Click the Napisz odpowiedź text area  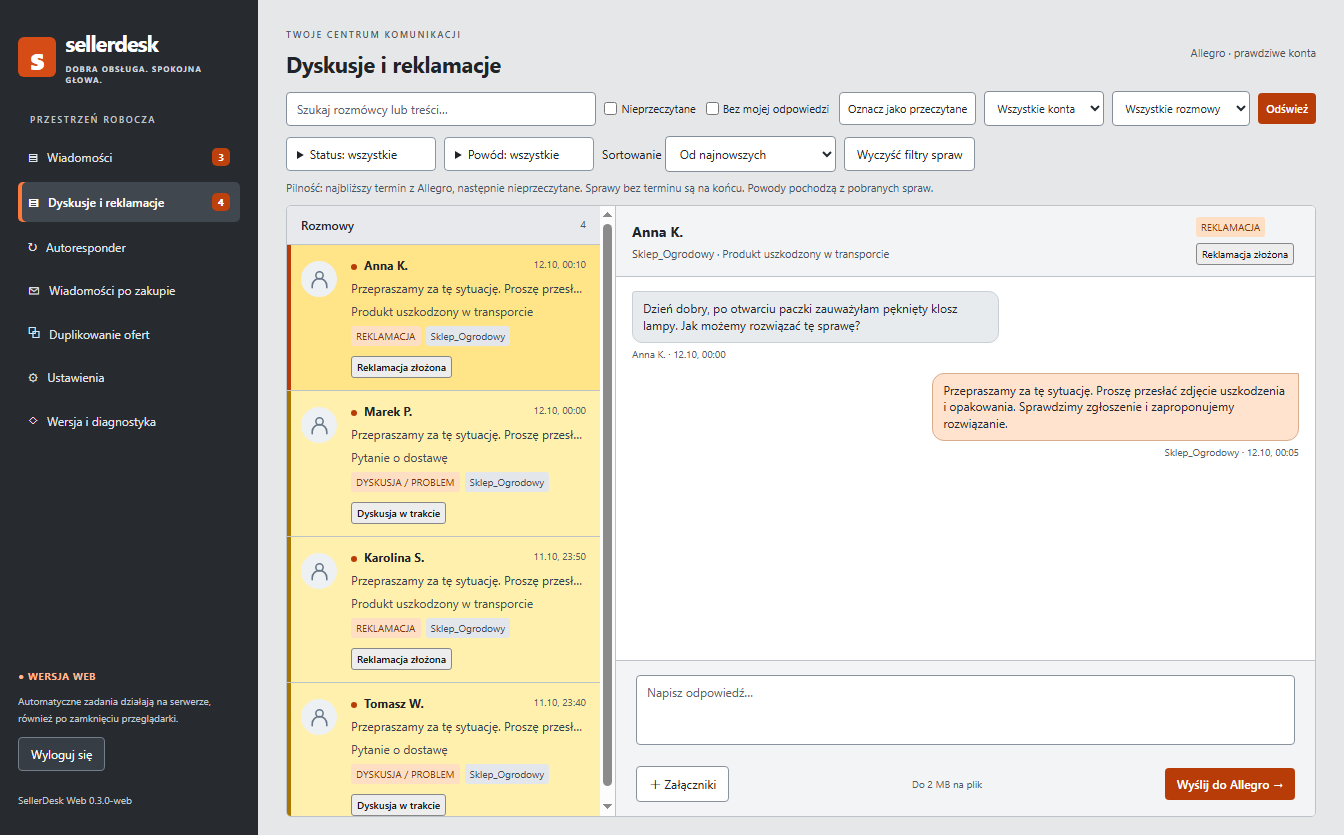pyautogui.click(x=965, y=710)
